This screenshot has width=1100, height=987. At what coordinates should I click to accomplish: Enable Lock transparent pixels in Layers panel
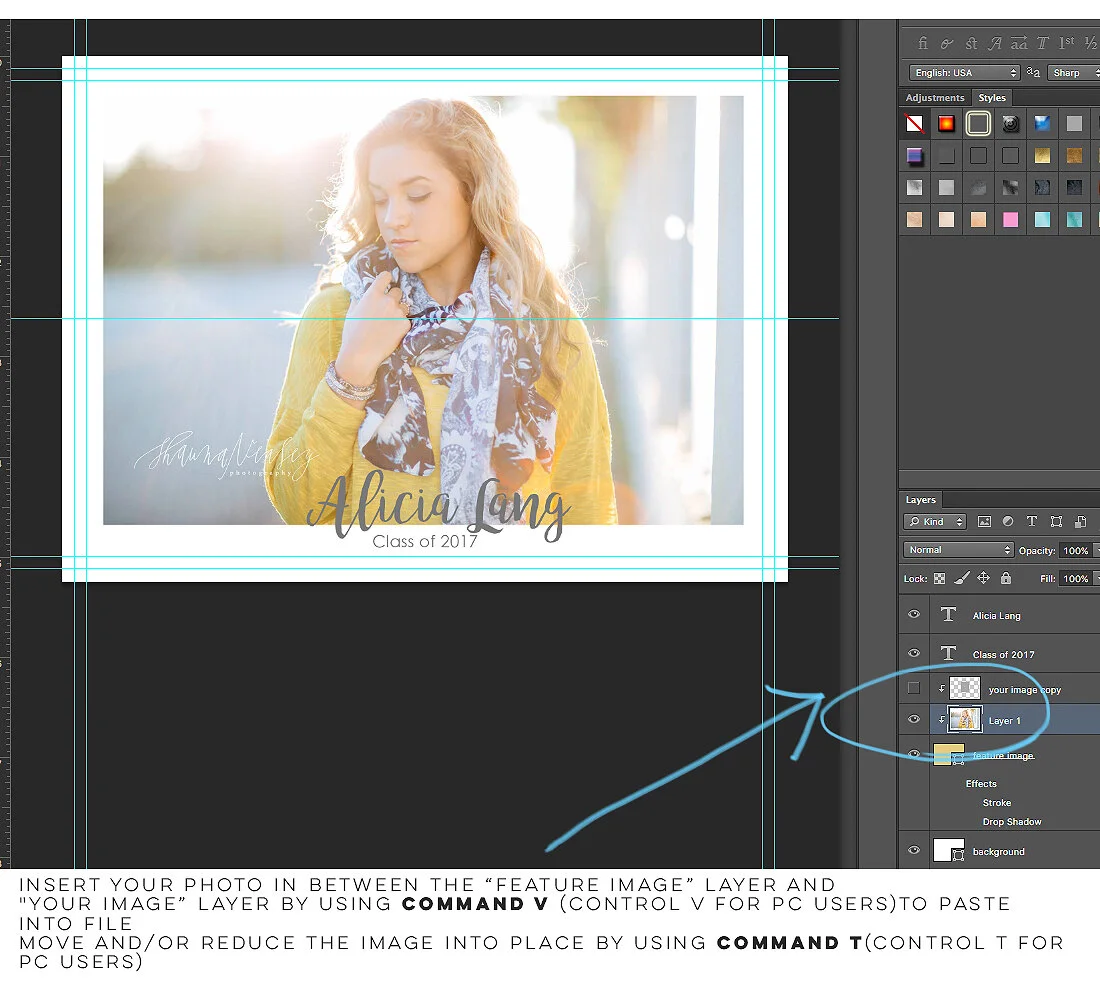coord(940,577)
